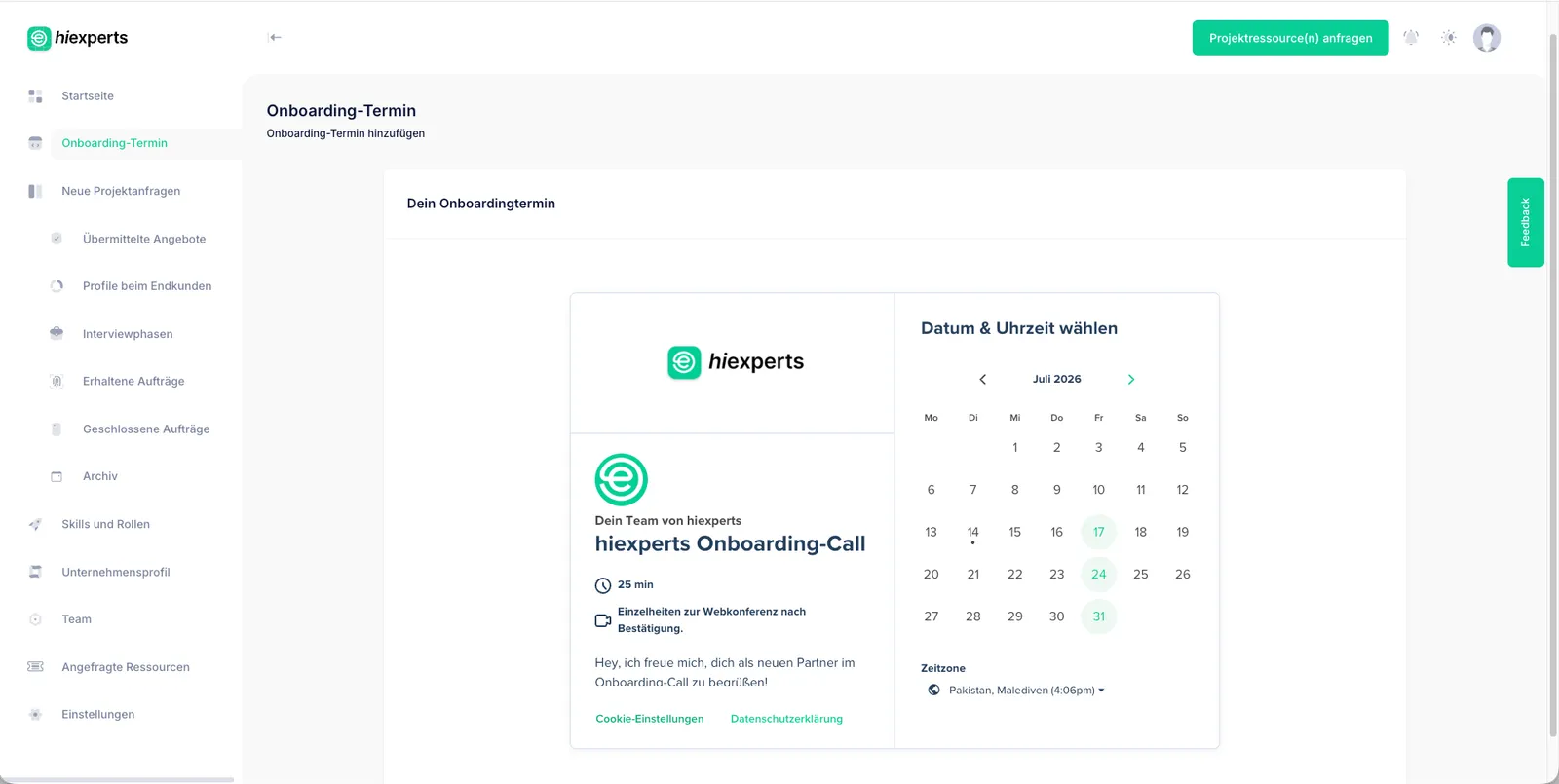Click the Erhaltene Aufträge fingerprint icon
Screen dimensions: 1559x784
click(x=57, y=381)
